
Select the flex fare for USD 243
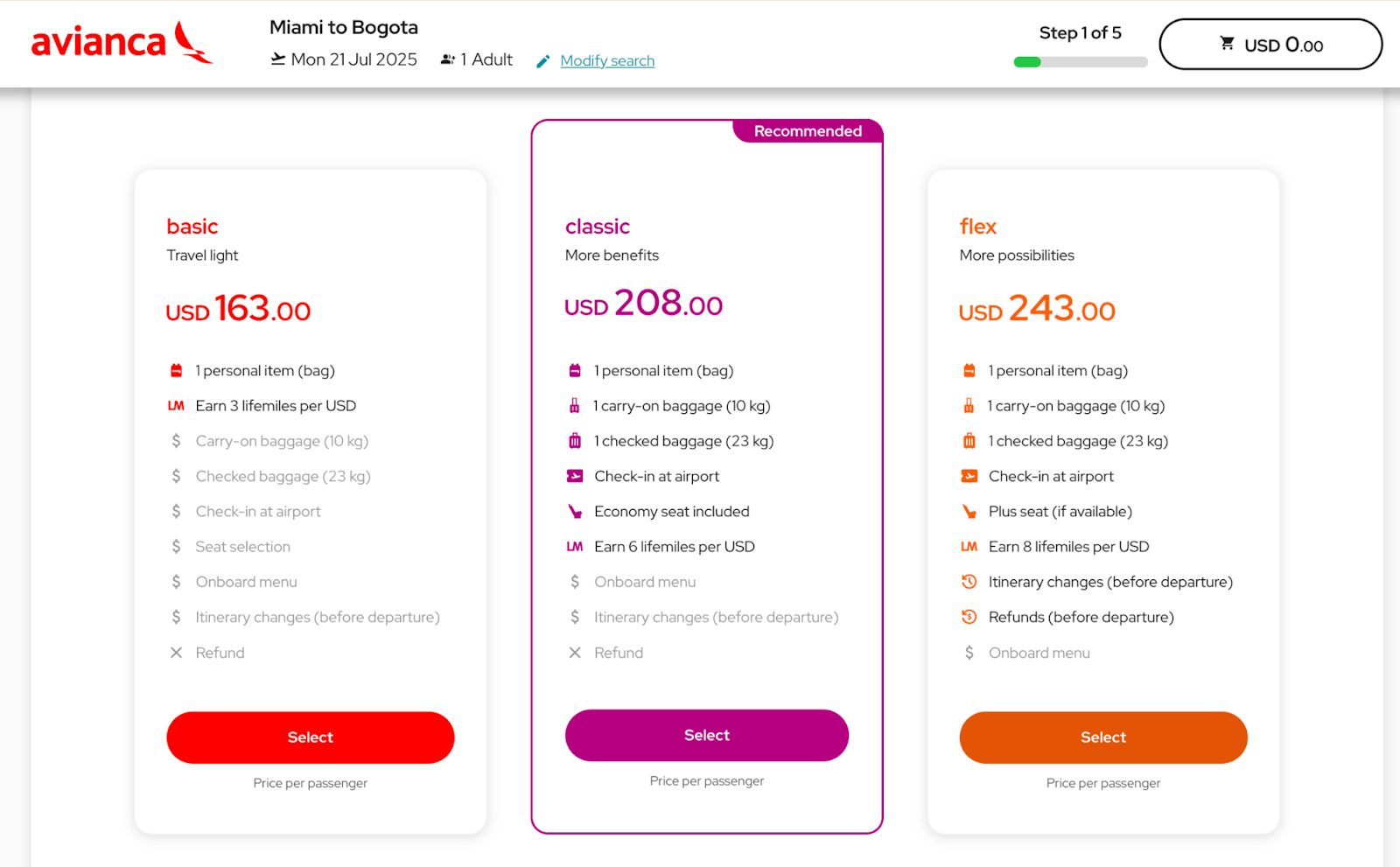point(1103,738)
